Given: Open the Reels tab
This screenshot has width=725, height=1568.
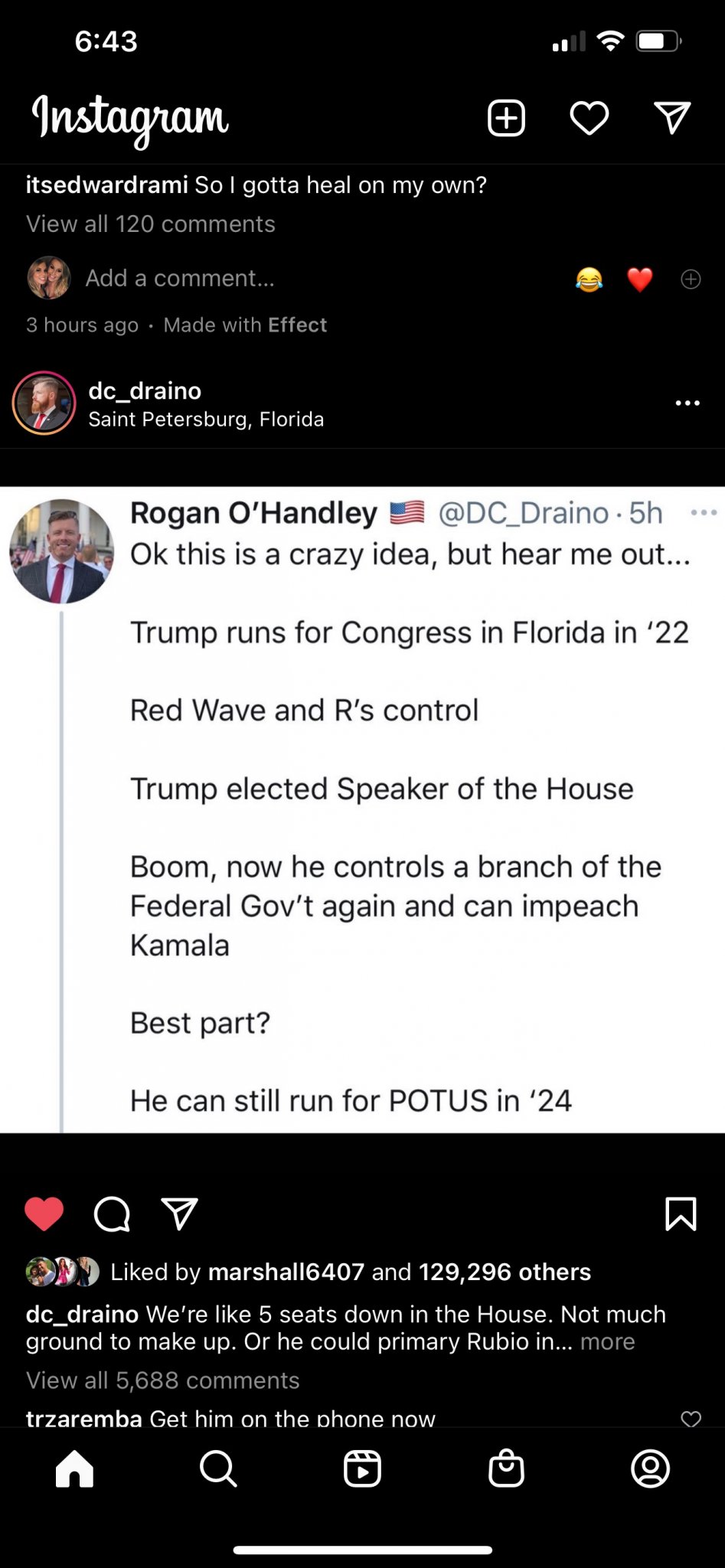Looking at the screenshot, I should pyautogui.click(x=362, y=1468).
